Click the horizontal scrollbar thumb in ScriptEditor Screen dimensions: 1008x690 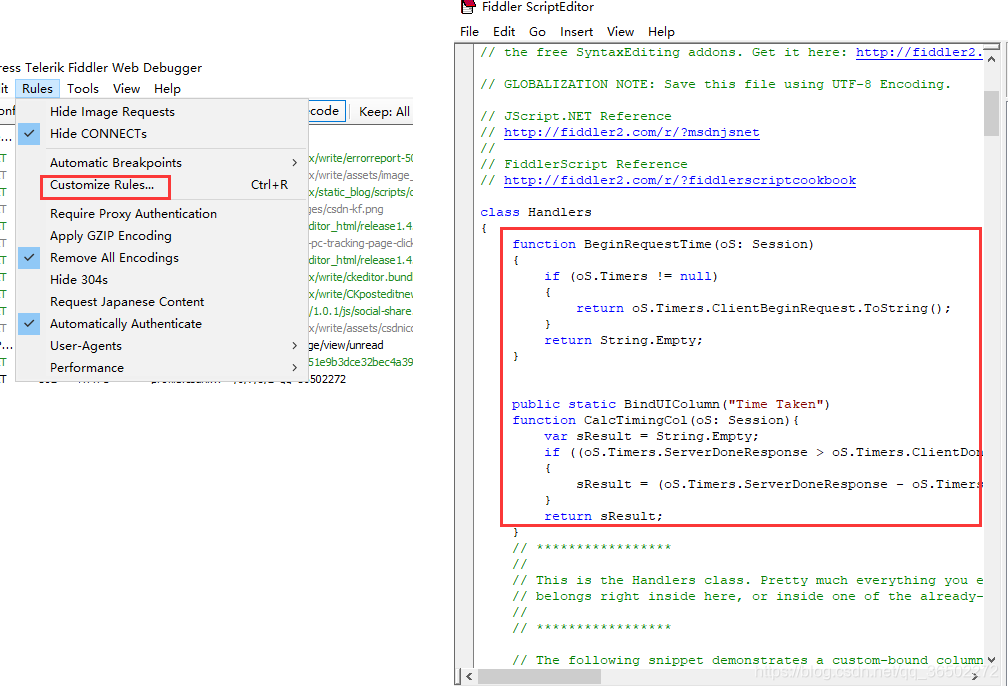539,676
